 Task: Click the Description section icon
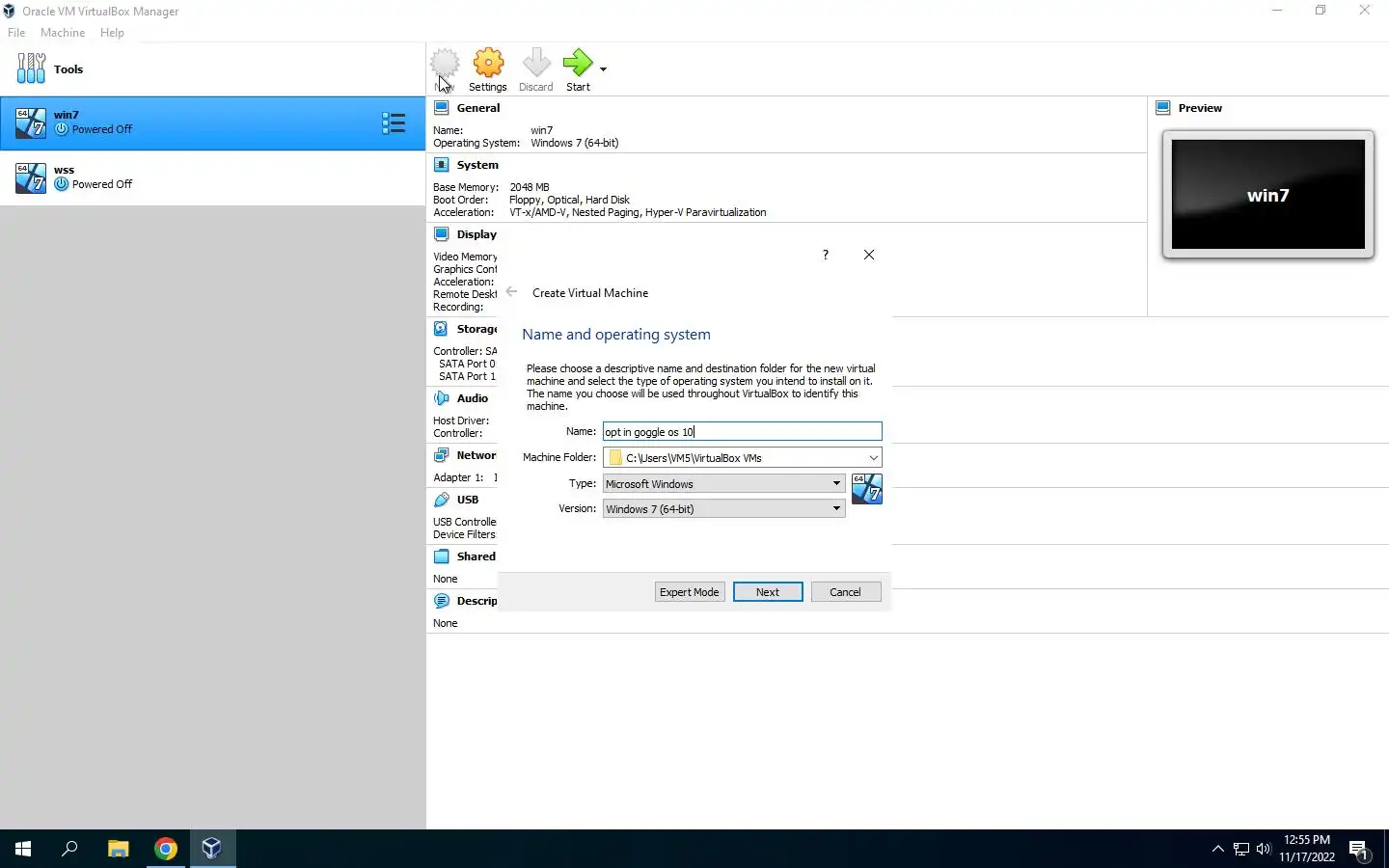[x=442, y=601]
